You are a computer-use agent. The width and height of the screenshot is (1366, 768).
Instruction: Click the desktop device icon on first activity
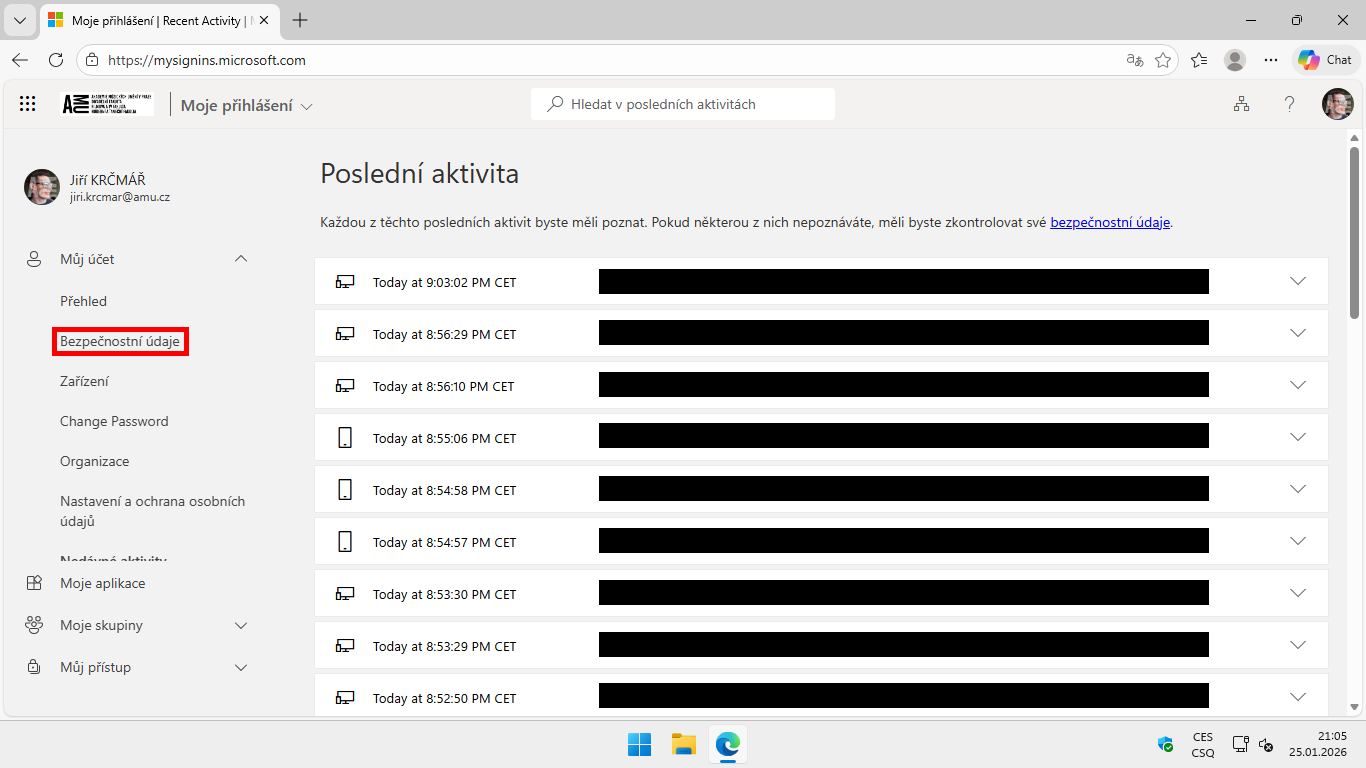pos(345,281)
